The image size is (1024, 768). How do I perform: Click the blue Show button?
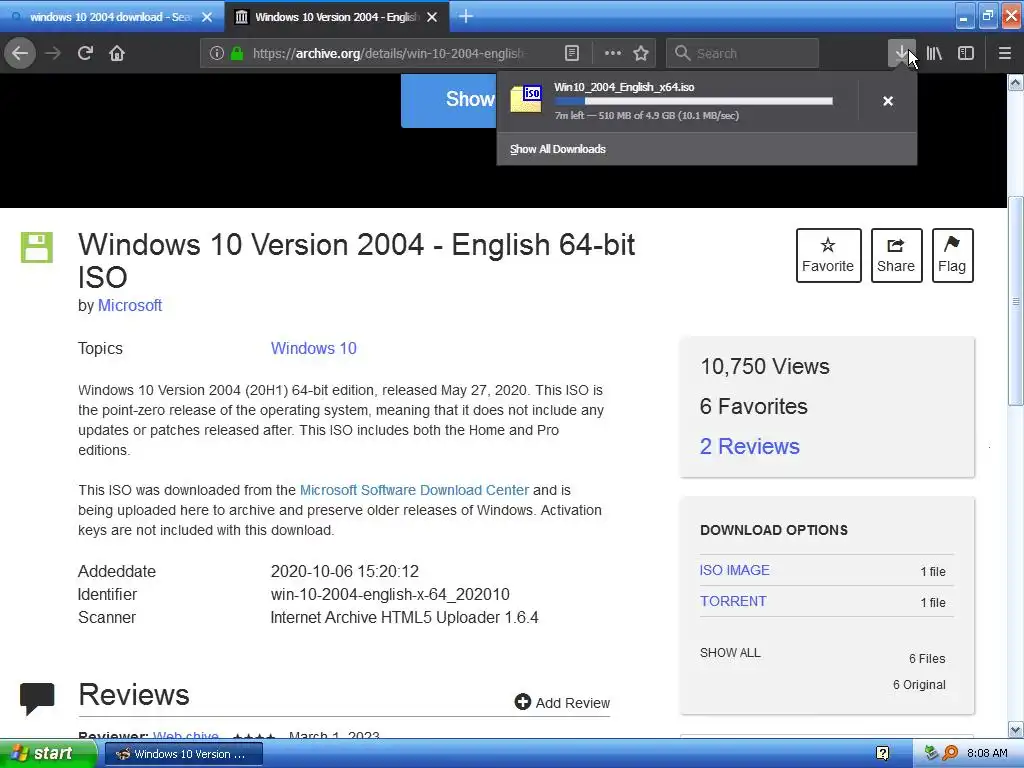point(449,99)
